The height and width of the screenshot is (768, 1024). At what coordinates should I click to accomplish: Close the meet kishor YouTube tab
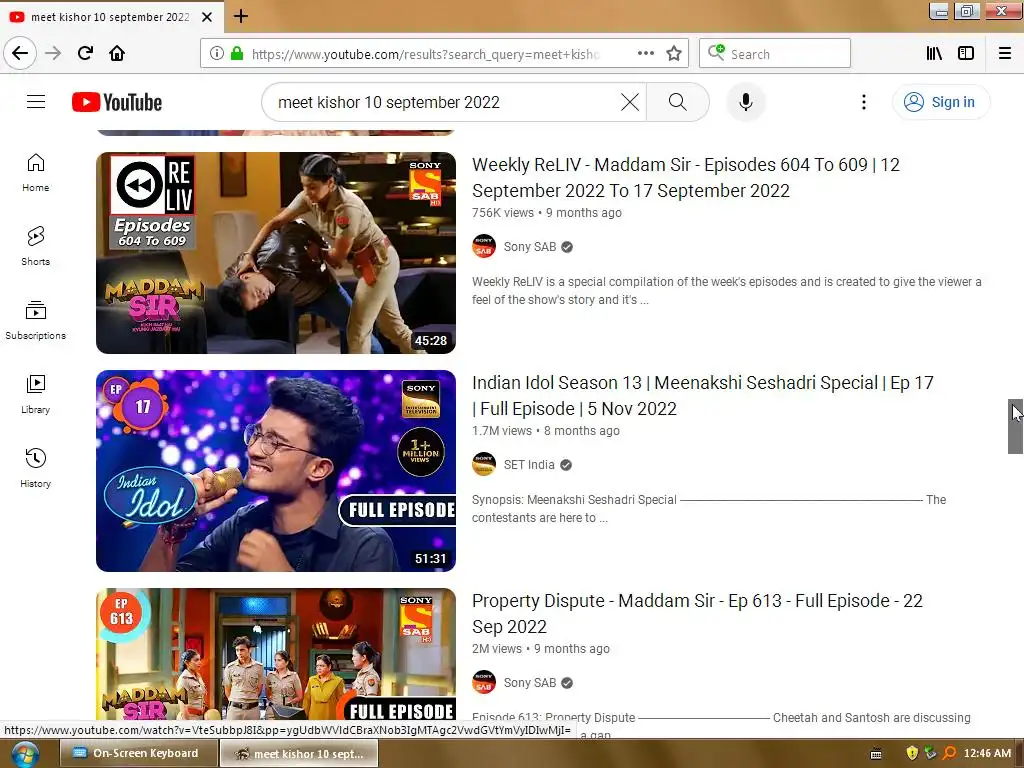click(x=207, y=17)
